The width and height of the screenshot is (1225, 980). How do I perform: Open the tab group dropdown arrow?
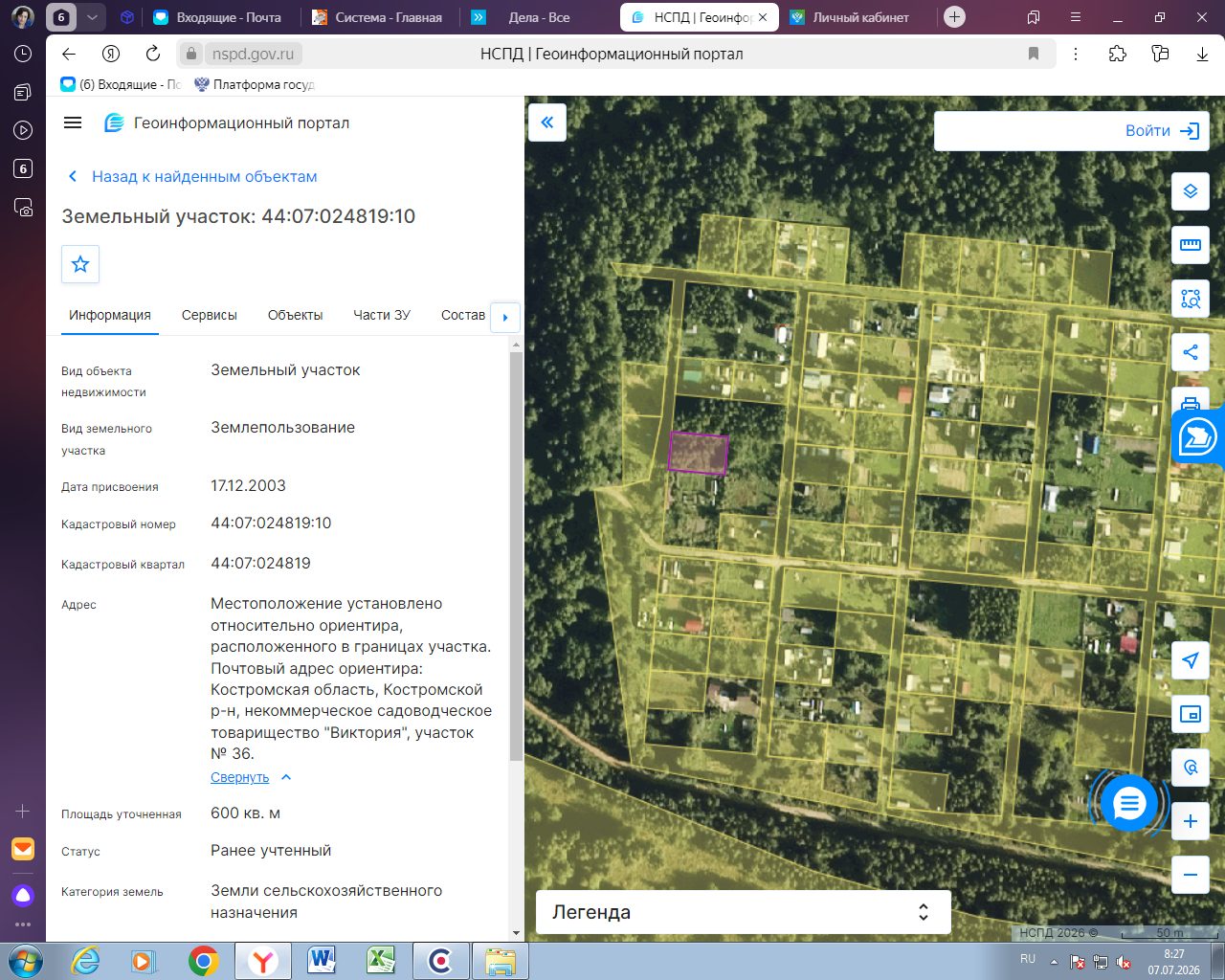pos(92,17)
